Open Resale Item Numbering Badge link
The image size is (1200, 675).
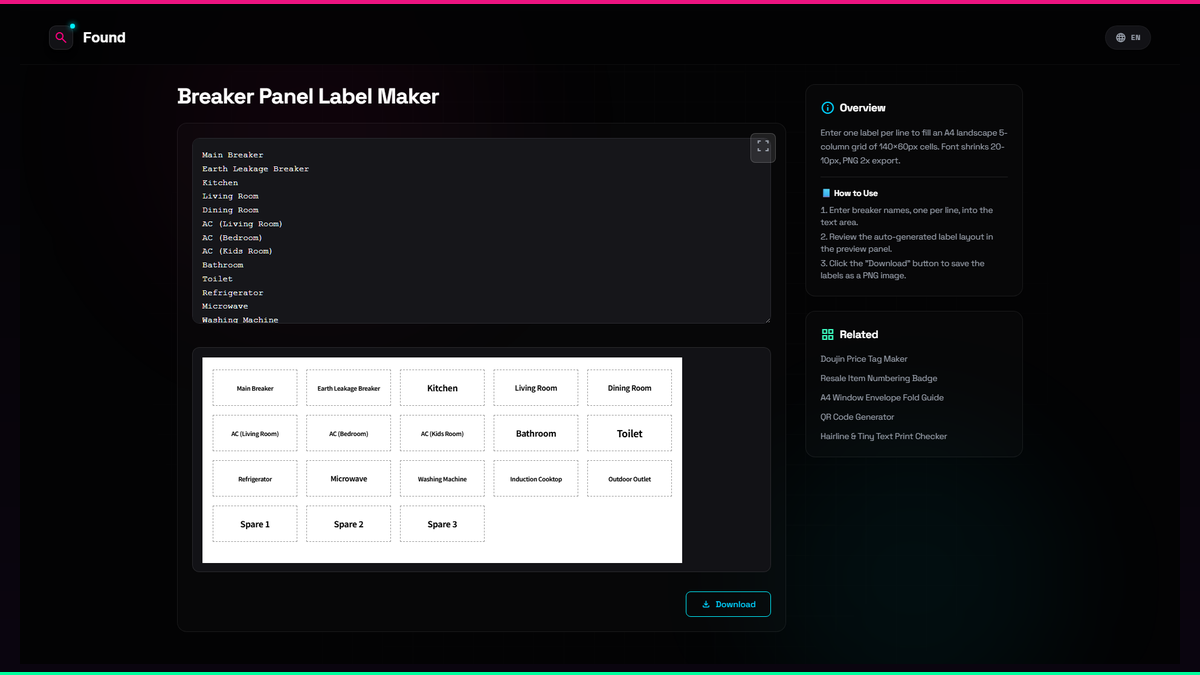(879, 378)
